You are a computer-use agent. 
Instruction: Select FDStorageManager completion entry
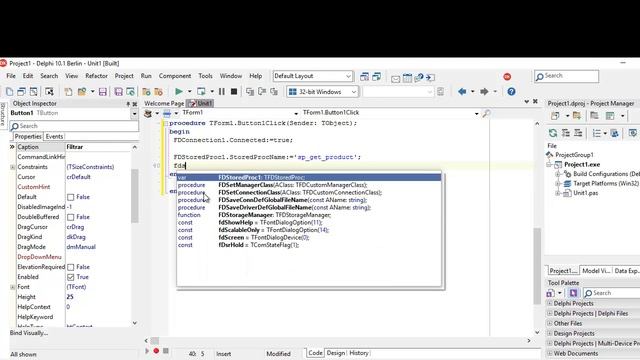[x=309, y=215]
